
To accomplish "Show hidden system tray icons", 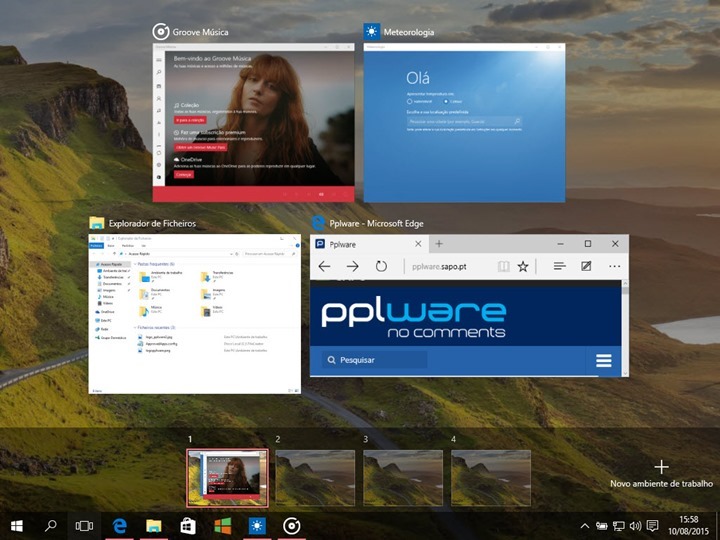I will pyautogui.click(x=585, y=526).
